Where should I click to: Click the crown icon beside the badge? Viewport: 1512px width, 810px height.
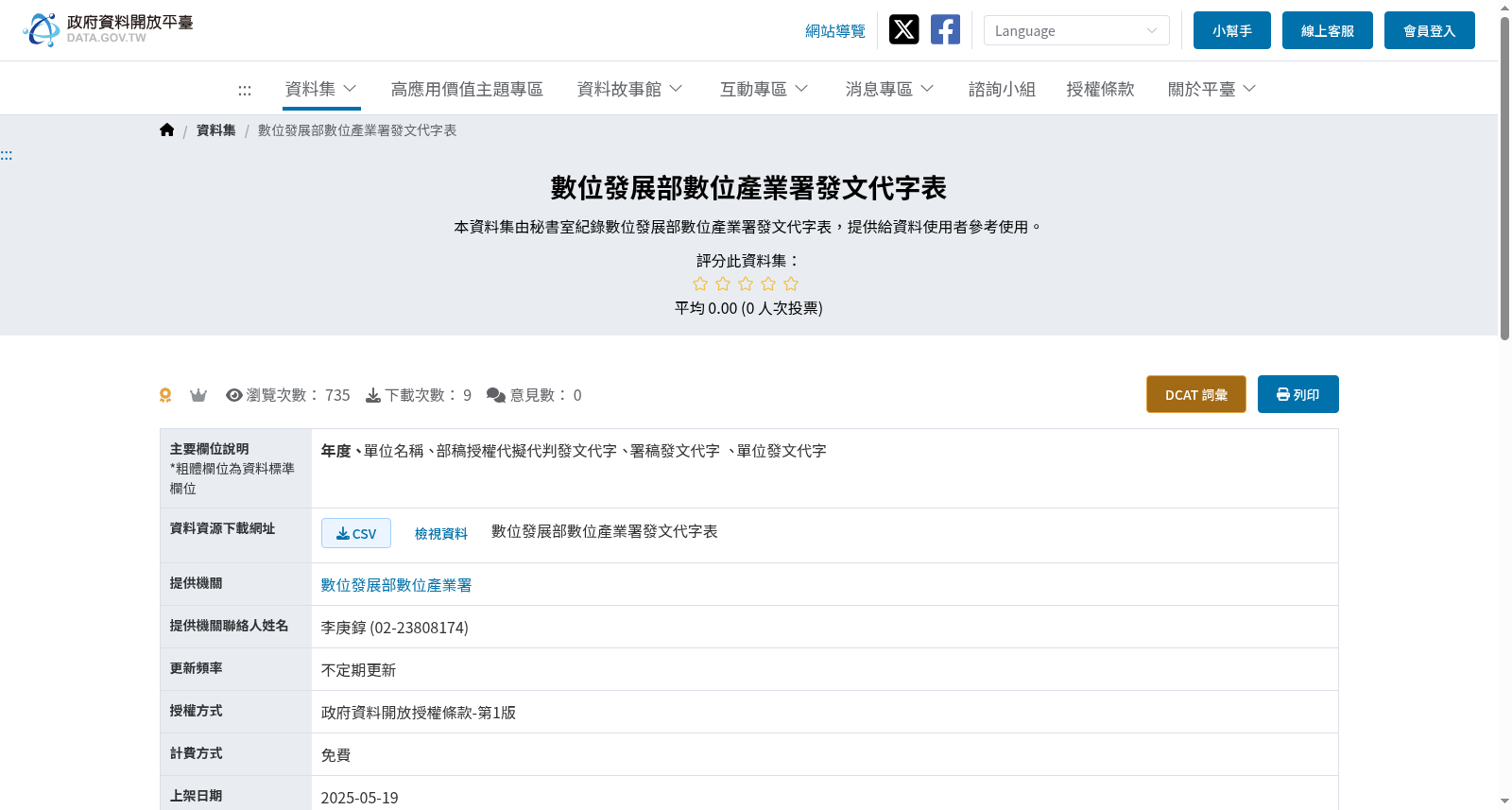coord(198,395)
